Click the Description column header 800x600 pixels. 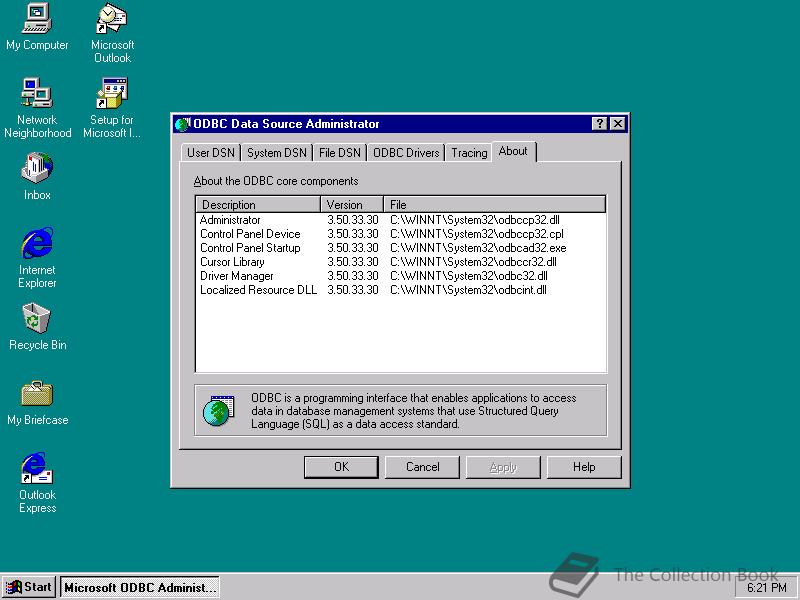[x=258, y=205]
